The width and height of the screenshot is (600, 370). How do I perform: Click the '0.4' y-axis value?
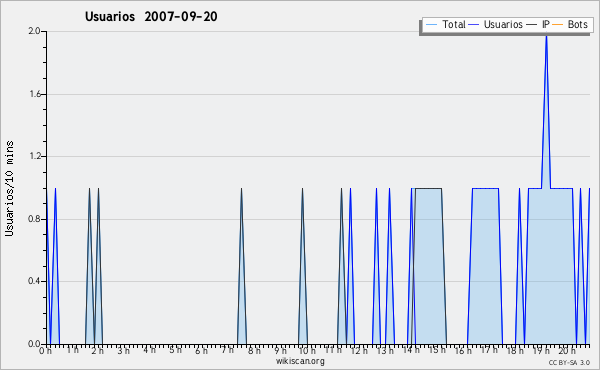[34, 281]
